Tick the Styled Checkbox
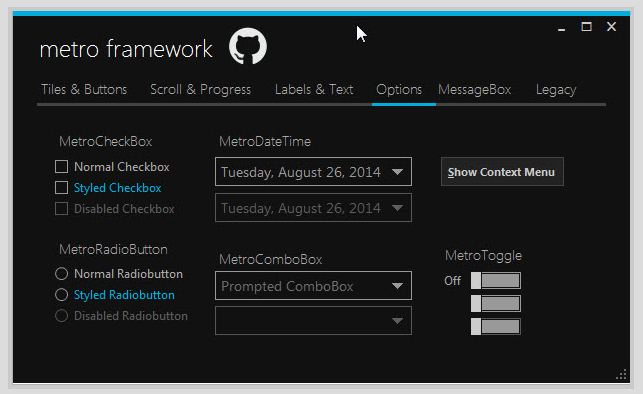The height and width of the screenshot is (394, 643). [x=62, y=187]
